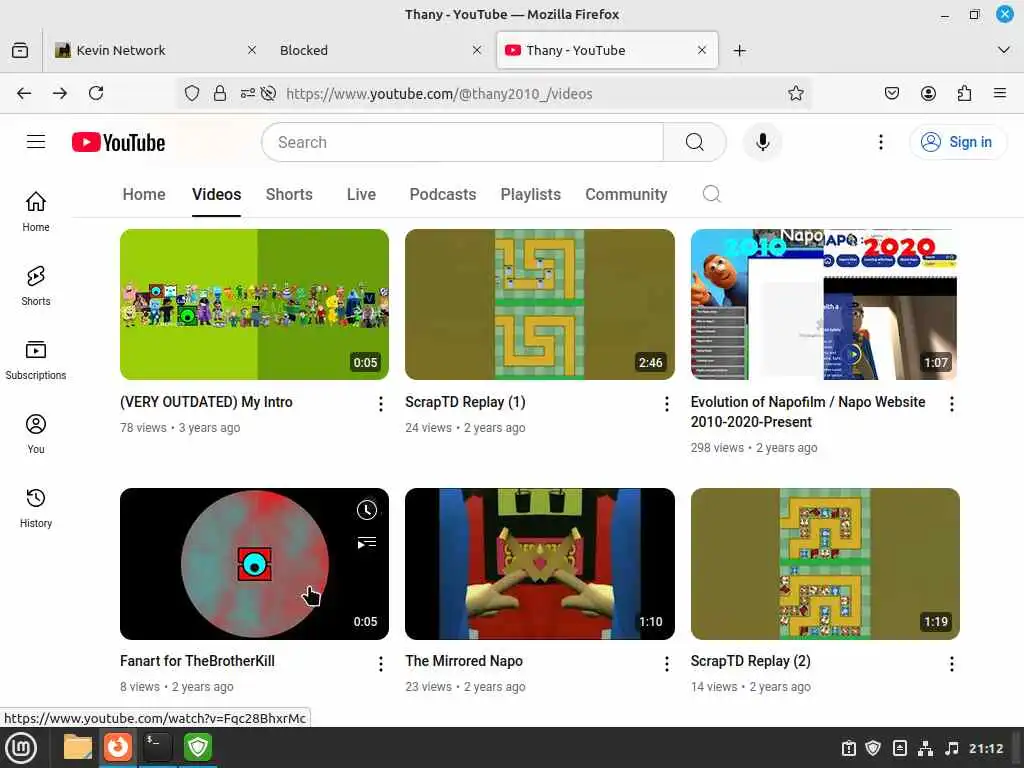Open Shorts in the YouTube sidebar
Image resolution: width=1024 pixels, height=768 pixels.
tap(36, 285)
